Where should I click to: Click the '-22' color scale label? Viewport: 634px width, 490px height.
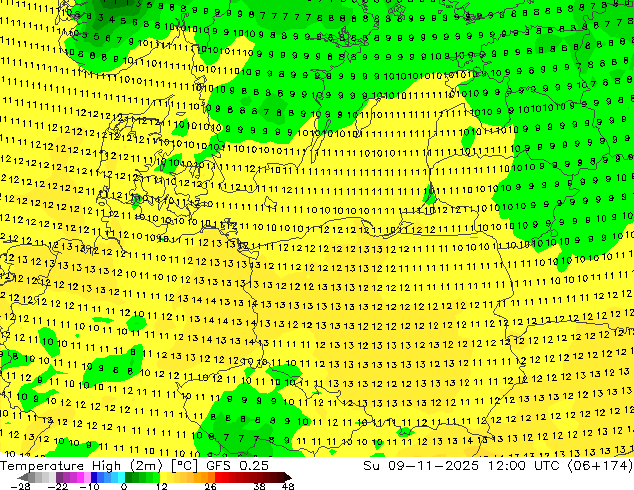57,486
